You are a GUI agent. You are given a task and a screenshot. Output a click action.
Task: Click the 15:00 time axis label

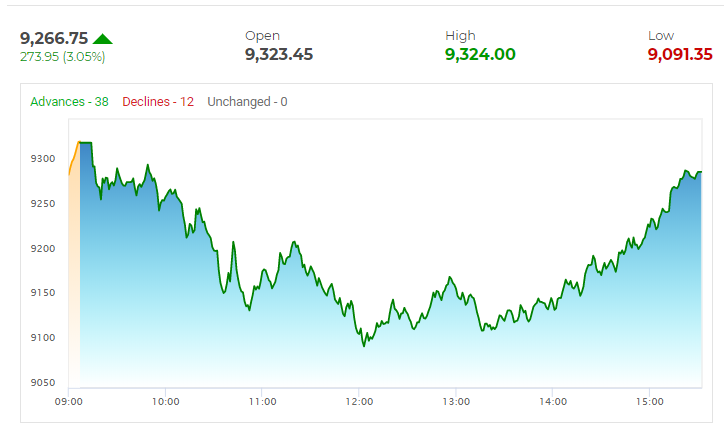649,402
